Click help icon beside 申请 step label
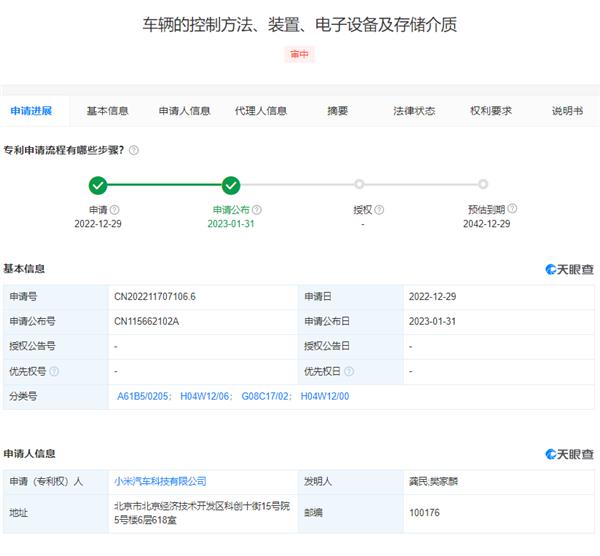Image resolution: width=600 pixels, height=556 pixels. point(114,210)
